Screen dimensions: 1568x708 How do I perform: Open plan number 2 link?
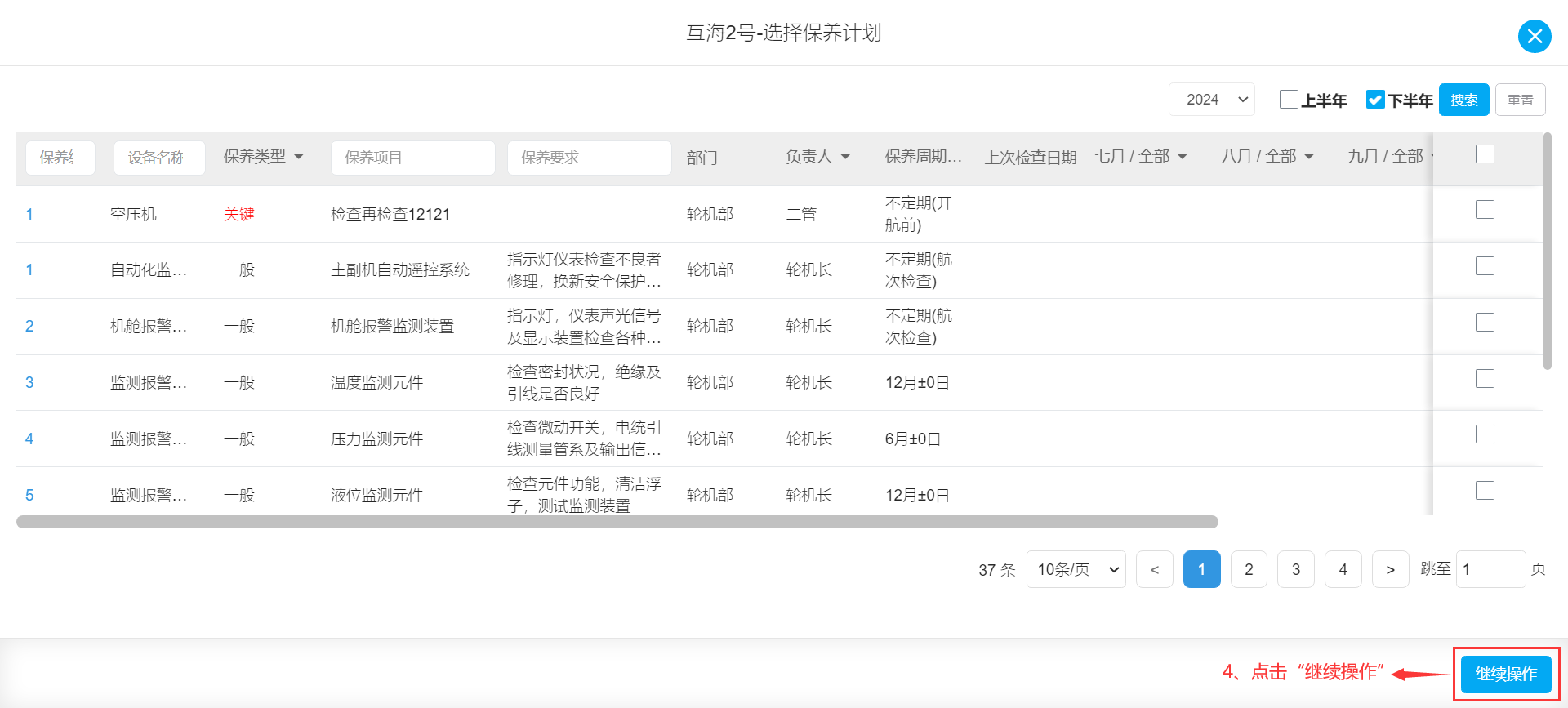(29, 326)
